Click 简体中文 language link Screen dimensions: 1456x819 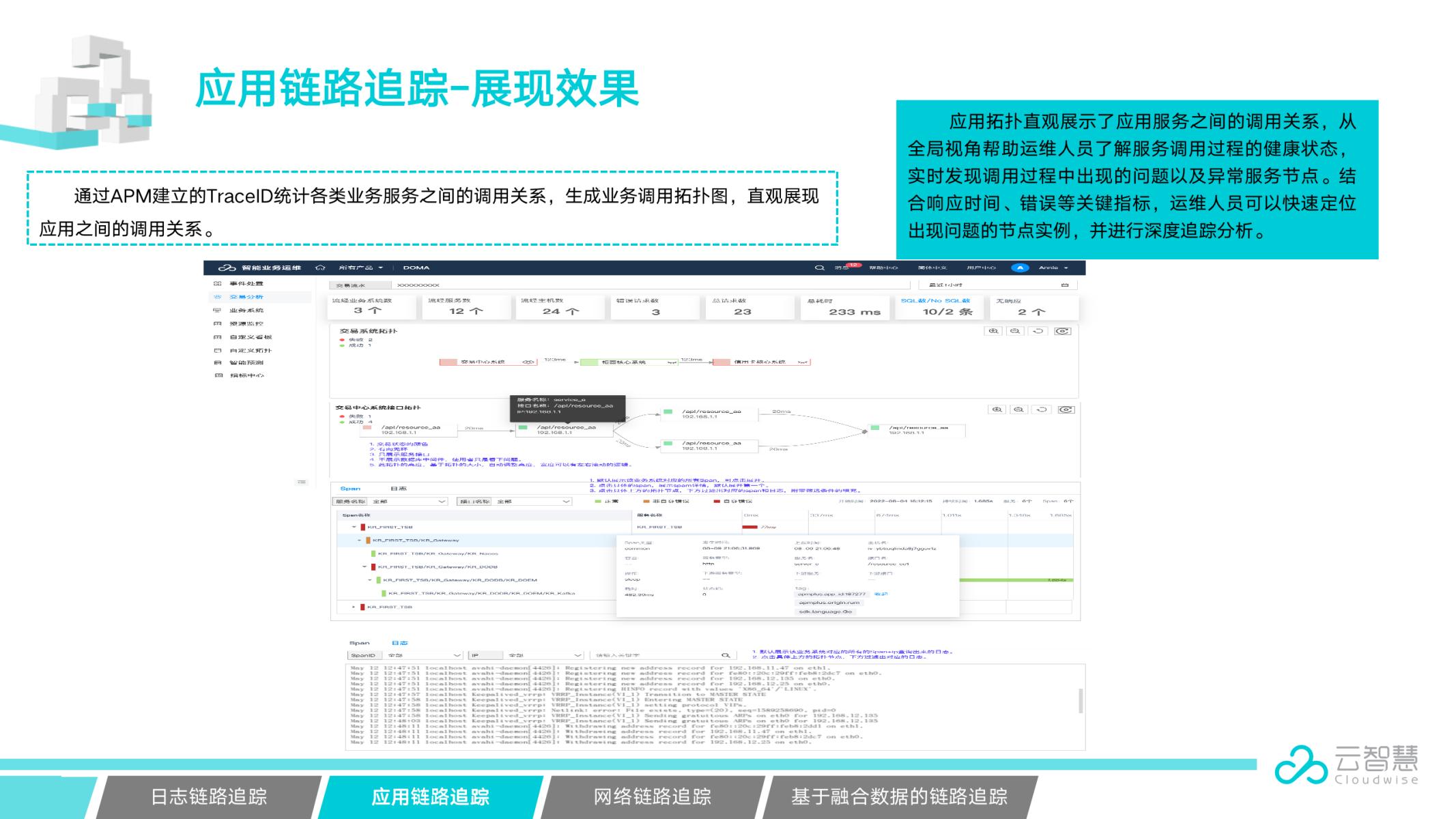coord(932,268)
